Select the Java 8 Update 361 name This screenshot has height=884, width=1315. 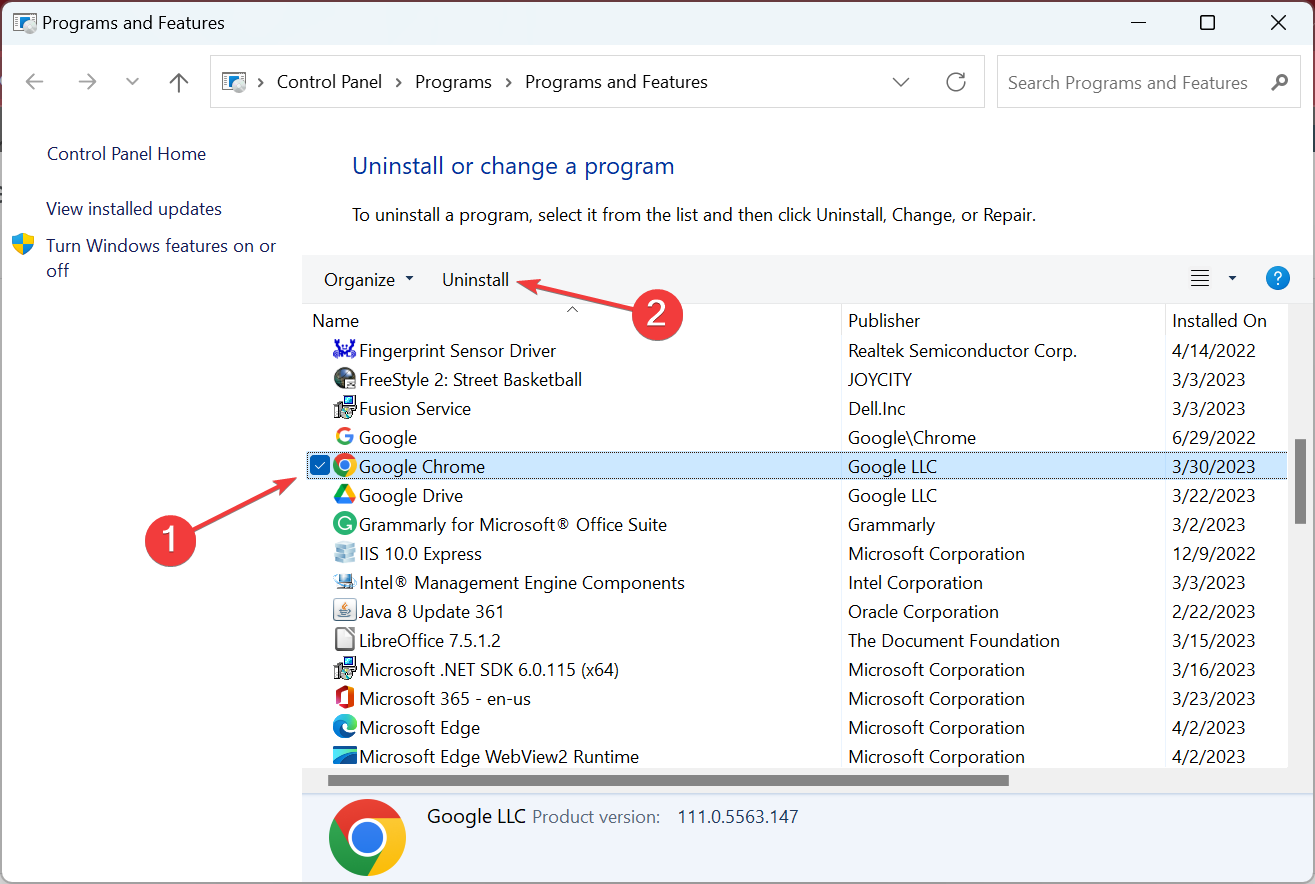pyautogui.click(x=432, y=611)
